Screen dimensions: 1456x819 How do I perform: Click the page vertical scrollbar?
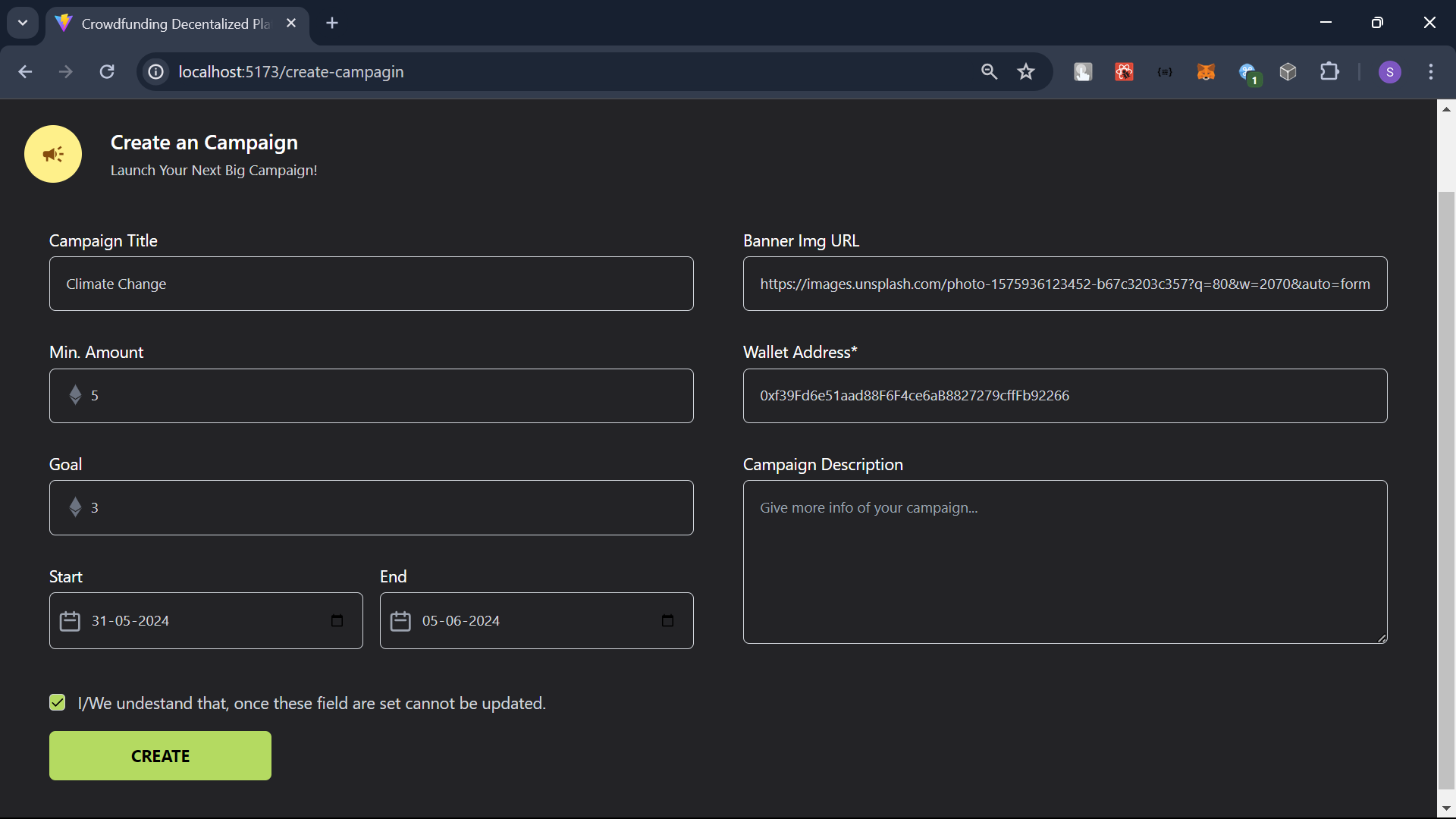(1446, 490)
